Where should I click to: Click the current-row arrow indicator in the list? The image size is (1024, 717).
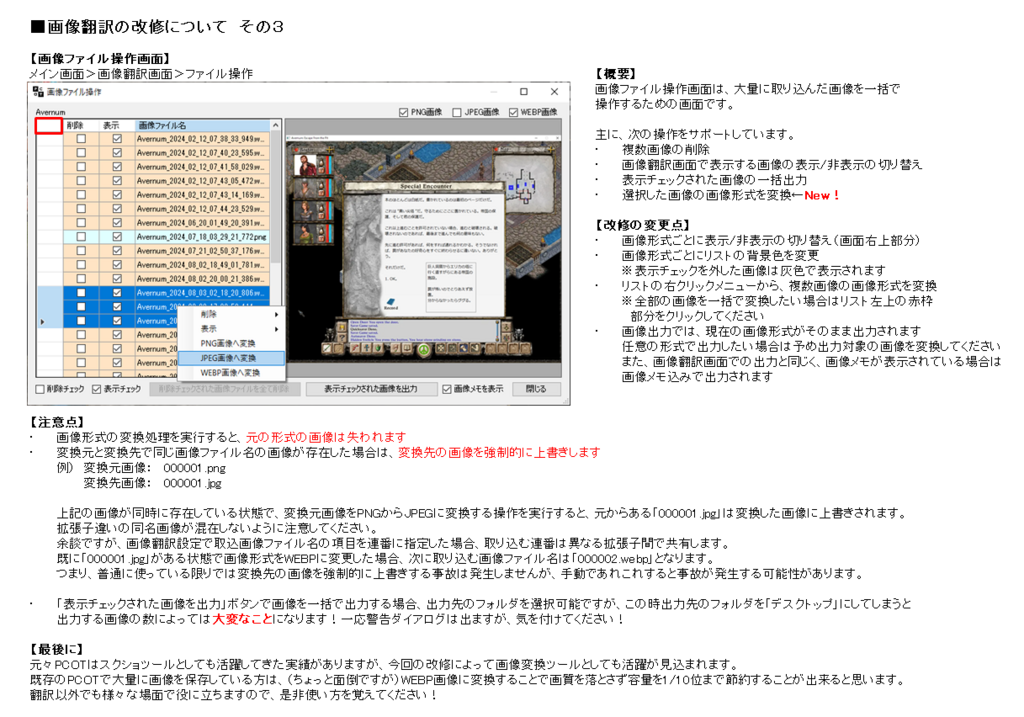tap(43, 321)
